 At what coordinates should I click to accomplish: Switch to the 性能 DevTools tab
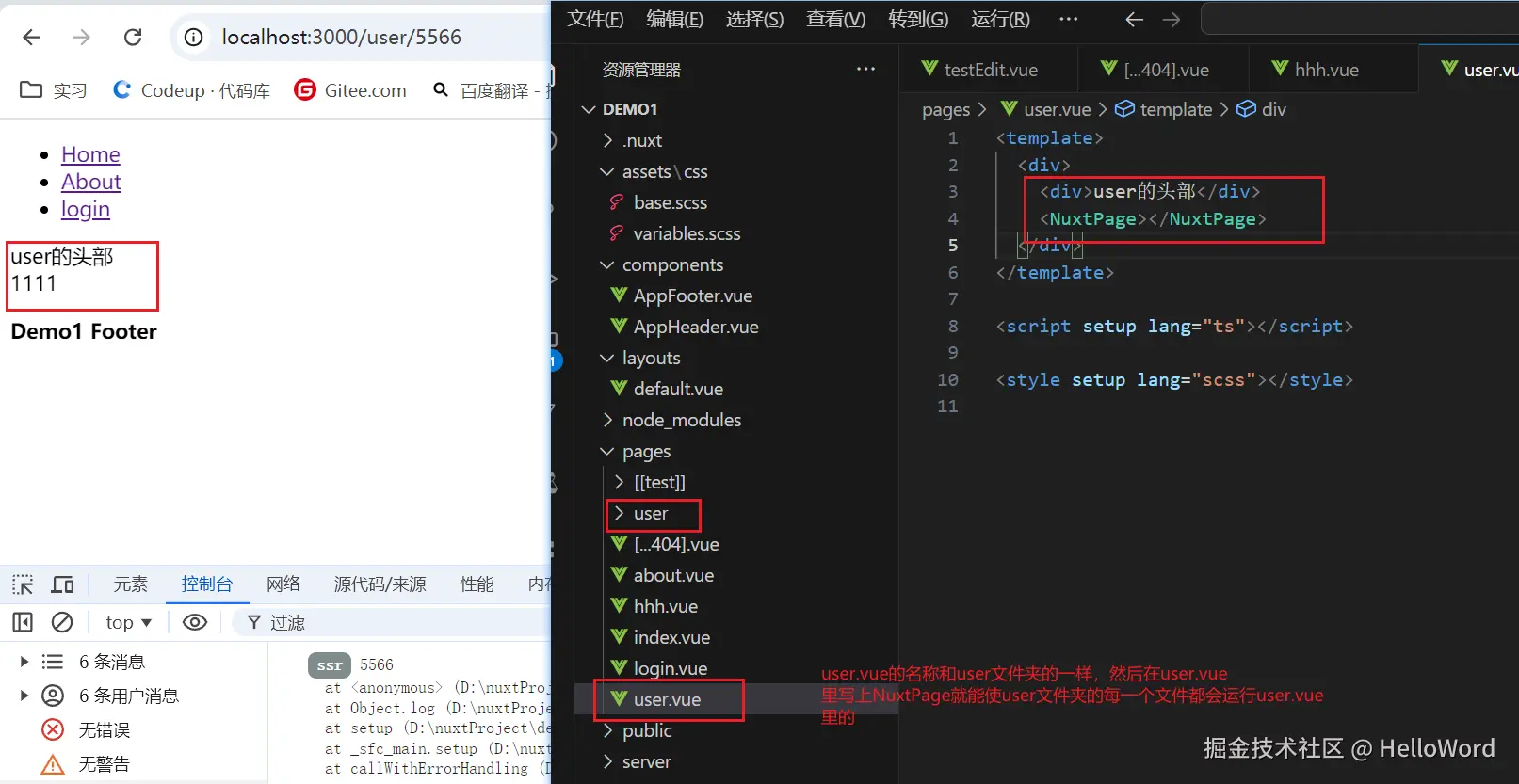[477, 584]
